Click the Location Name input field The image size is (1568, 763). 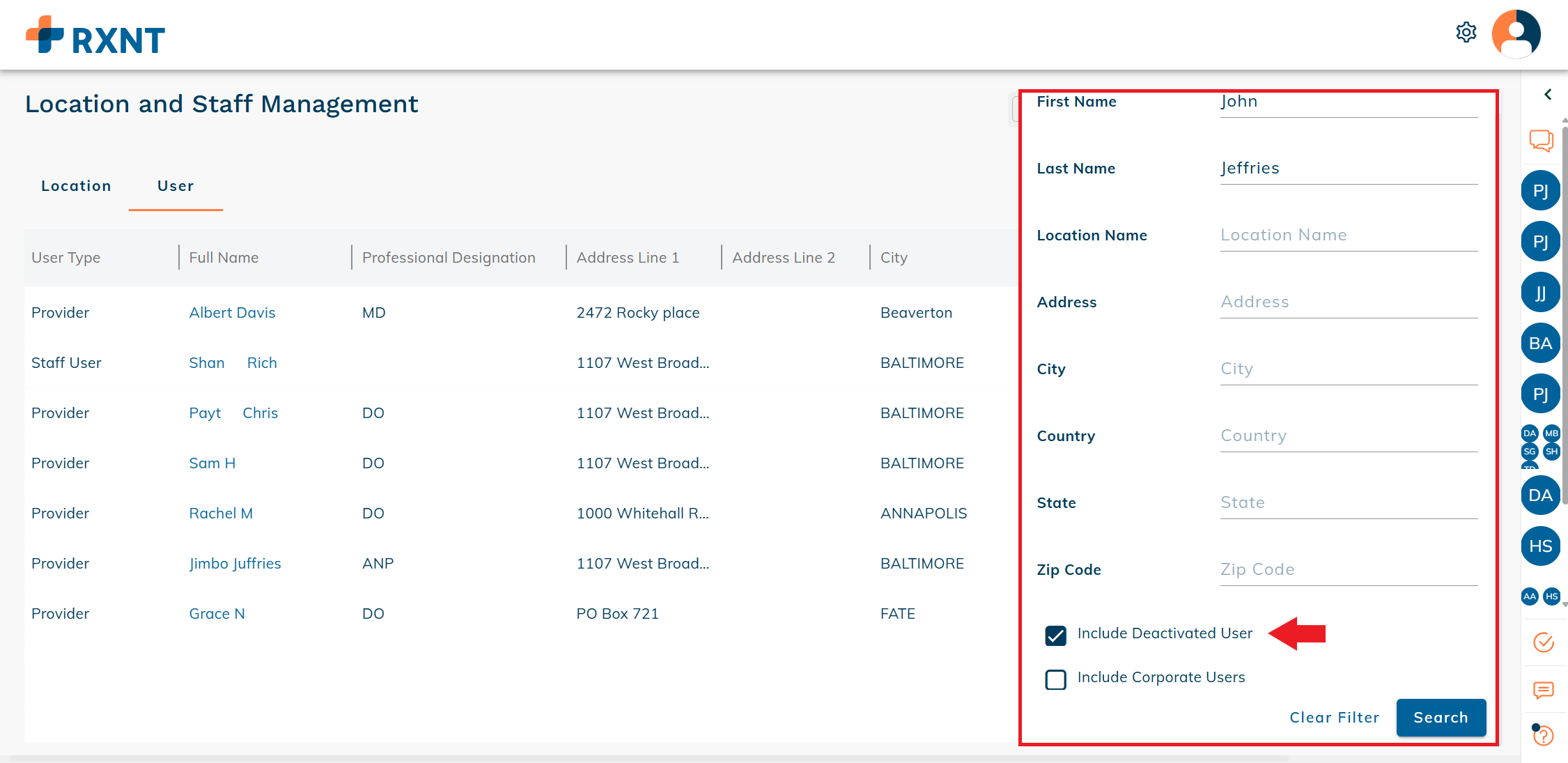pos(1348,236)
